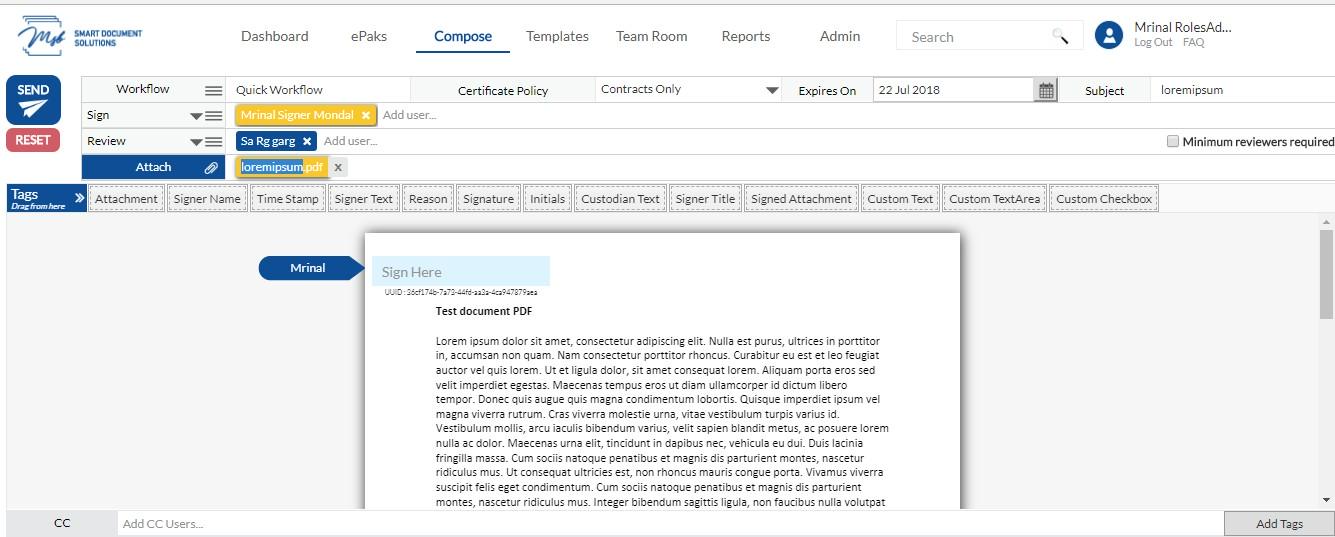The height and width of the screenshot is (537, 1335).
Task: Toggle Minimum reviewers required checkbox
Action: coord(1173,141)
